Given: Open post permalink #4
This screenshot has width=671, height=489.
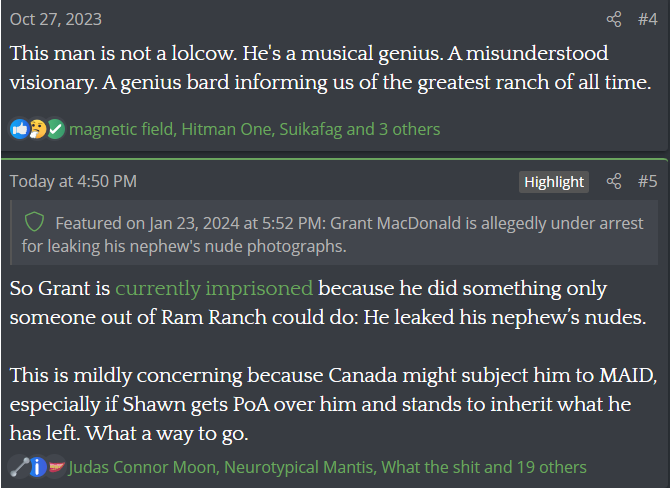Looking at the screenshot, I should click(x=647, y=19).
